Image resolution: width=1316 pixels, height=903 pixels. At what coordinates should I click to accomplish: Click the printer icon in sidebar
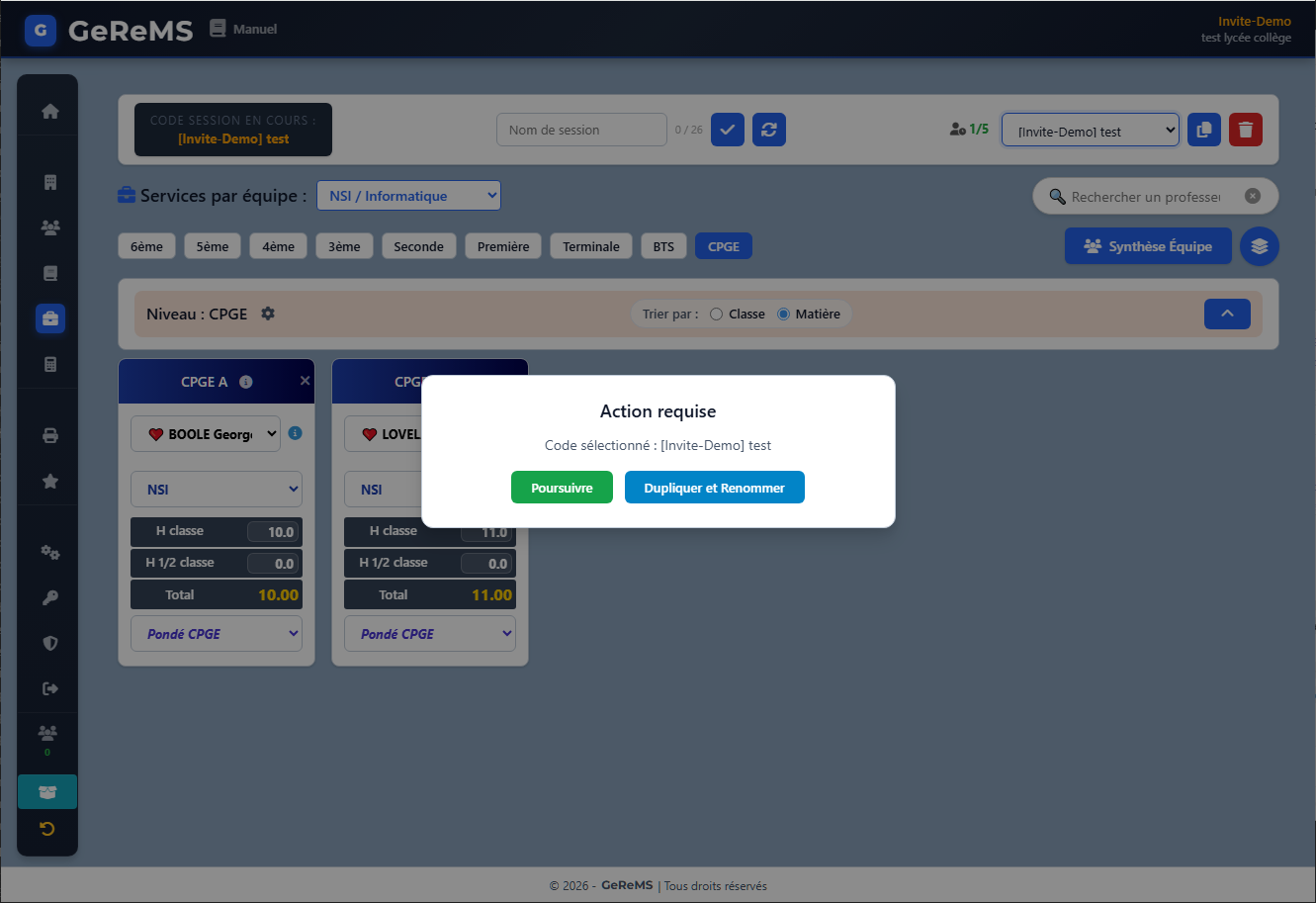(x=49, y=435)
